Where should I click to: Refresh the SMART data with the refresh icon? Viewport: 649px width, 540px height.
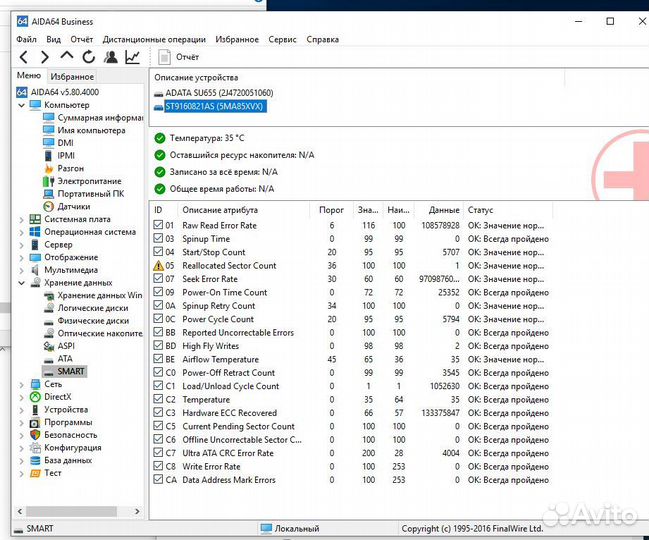(x=89, y=57)
